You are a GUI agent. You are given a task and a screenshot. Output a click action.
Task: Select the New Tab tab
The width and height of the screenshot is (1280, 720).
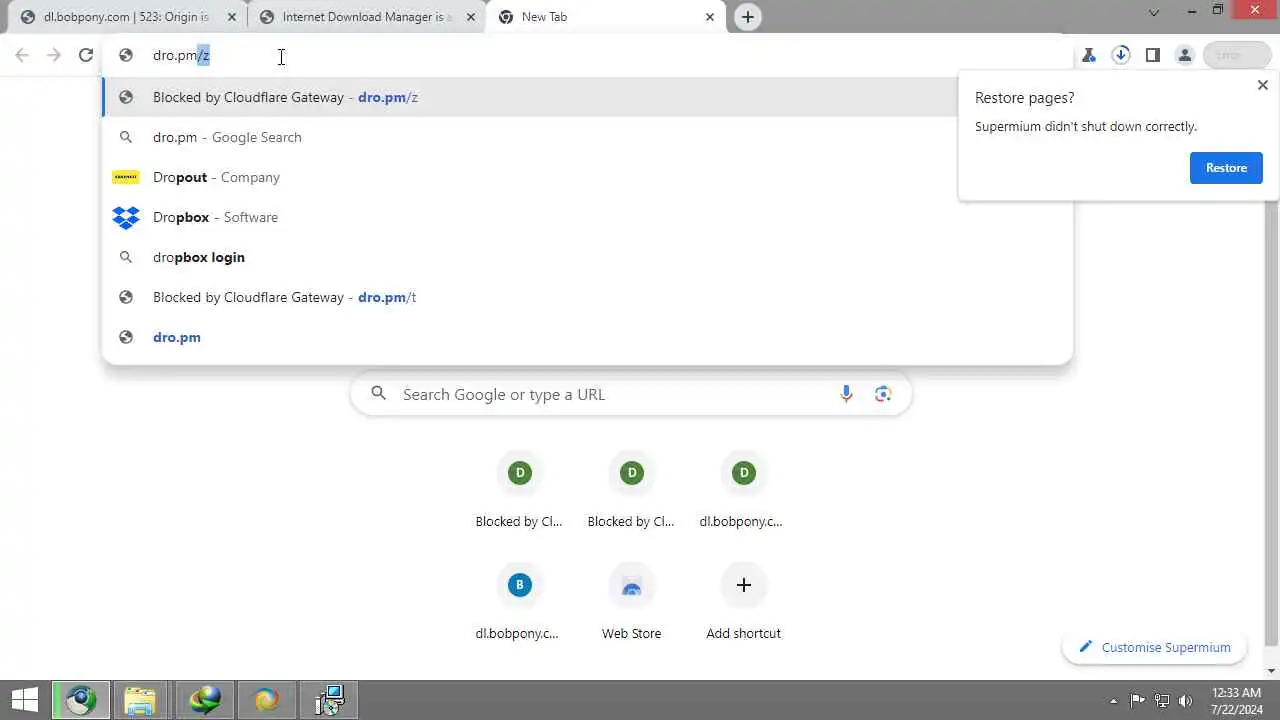[x=604, y=17]
